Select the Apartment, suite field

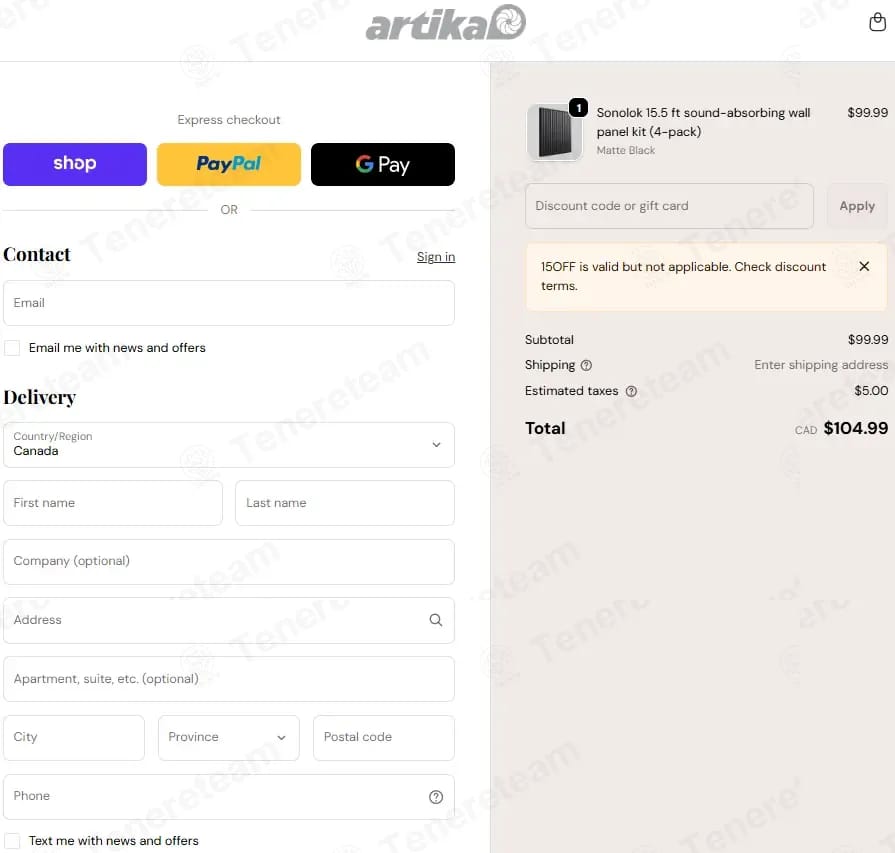click(229, 679)
